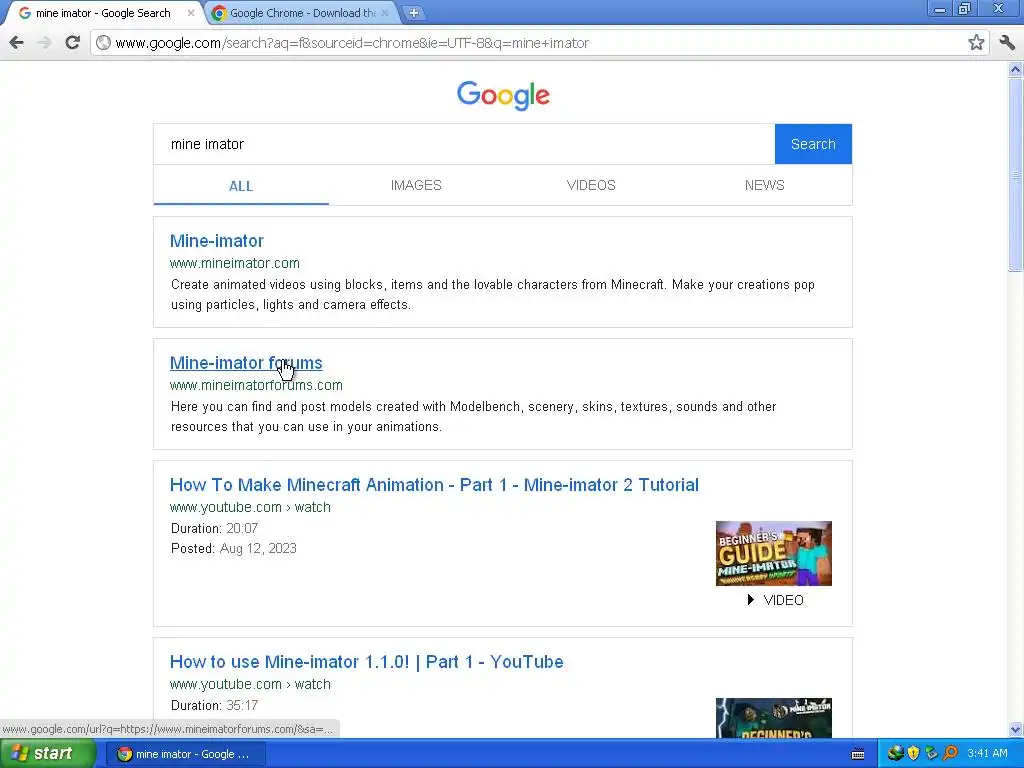The image size is (1024, 768).
Task: Open the Mine-imator result link
Action: tap(217, 241)
